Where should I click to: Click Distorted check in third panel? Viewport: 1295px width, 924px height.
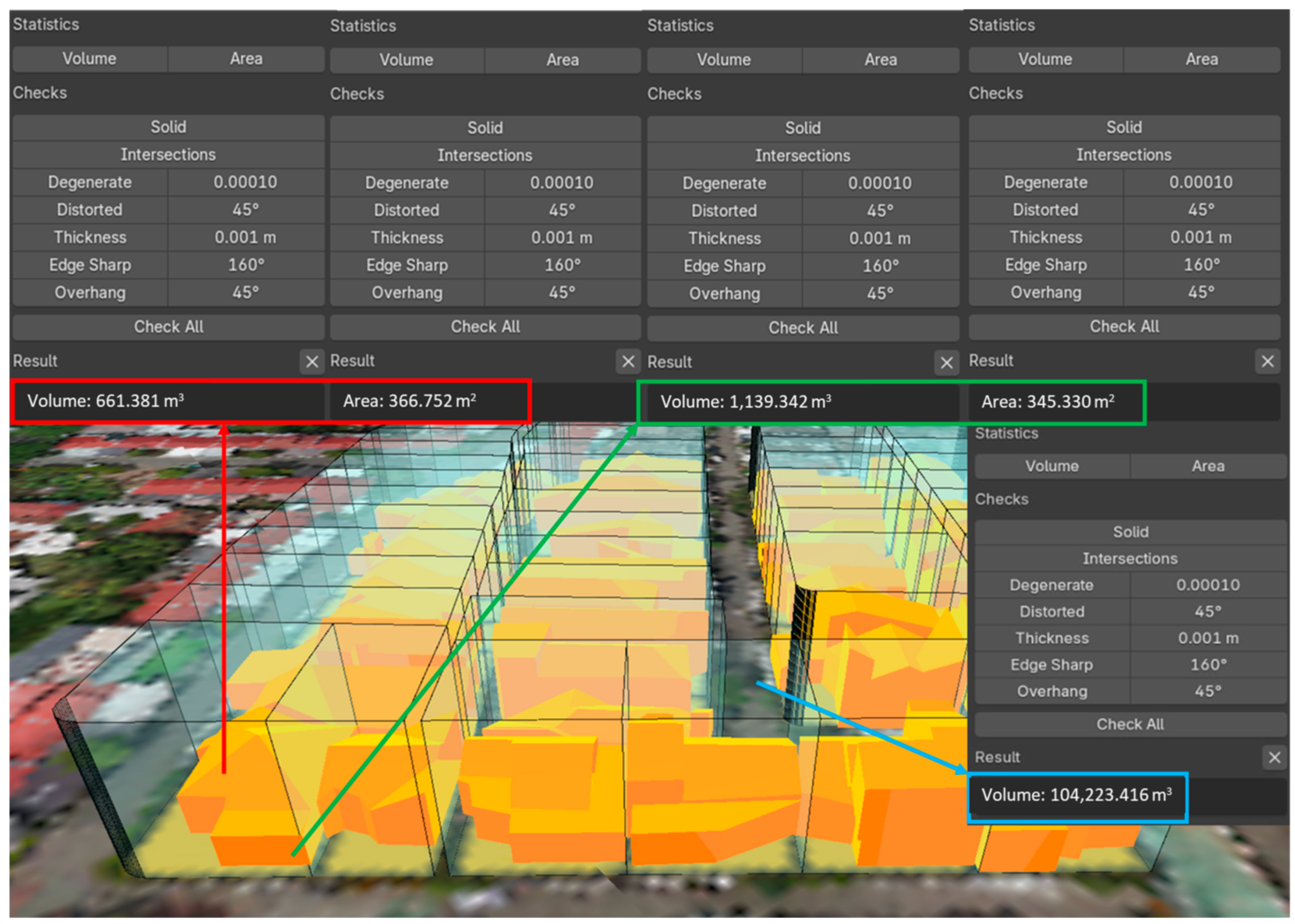pyautogui.click(x=724, y=211)
